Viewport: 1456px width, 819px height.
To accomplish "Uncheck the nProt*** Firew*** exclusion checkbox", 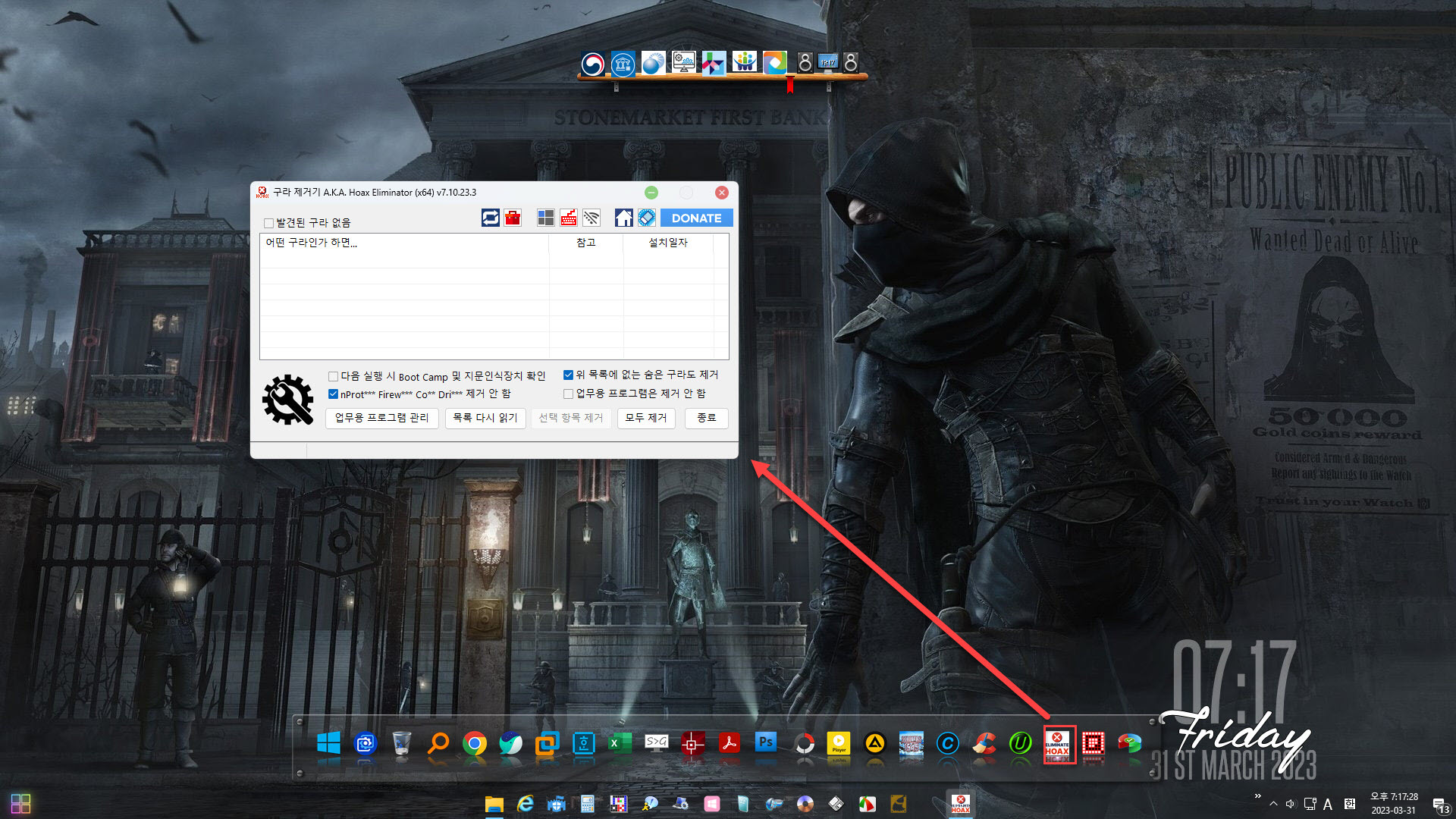I will (333, 394).
